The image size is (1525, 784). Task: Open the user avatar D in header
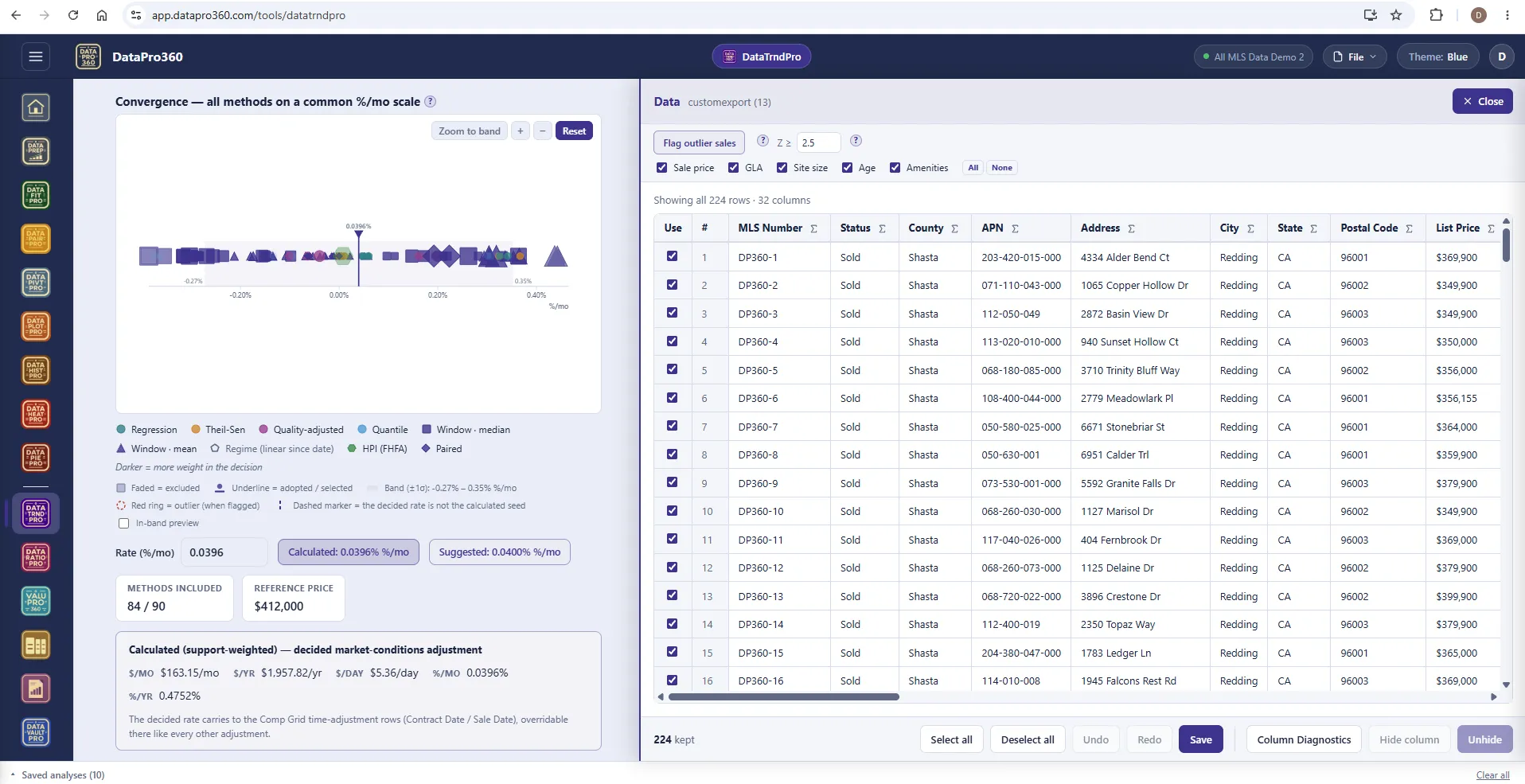pyautogui.click(x=1502, y=57)
